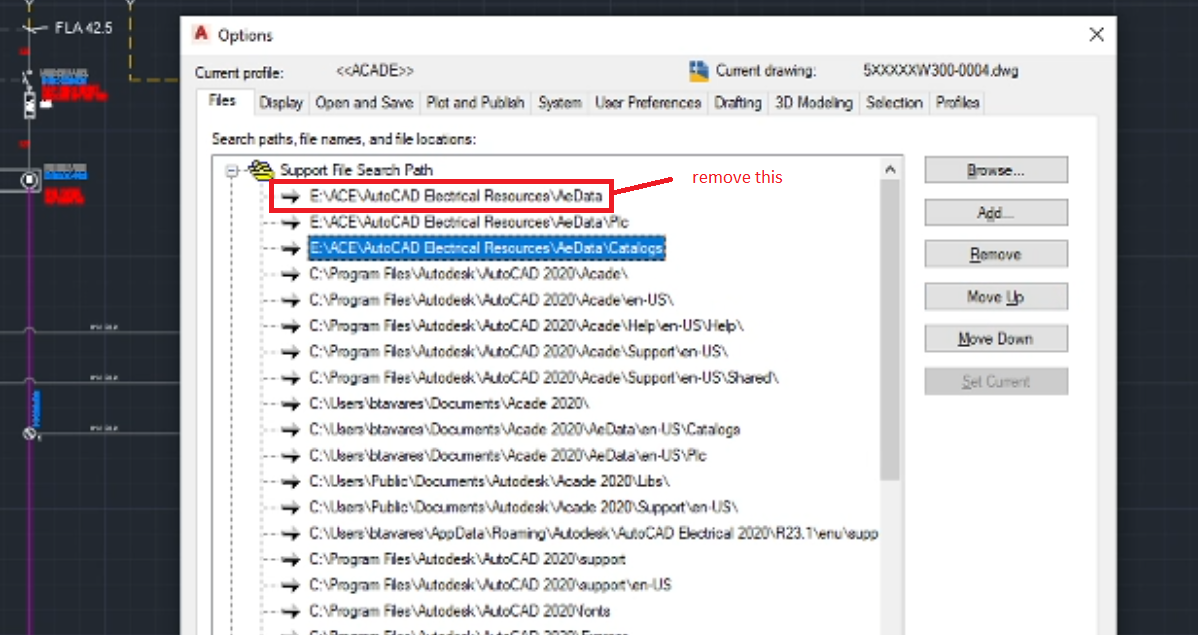Click the Remove button
Image resolution: width=1198 pixels, height=635 pixels.
996,254
